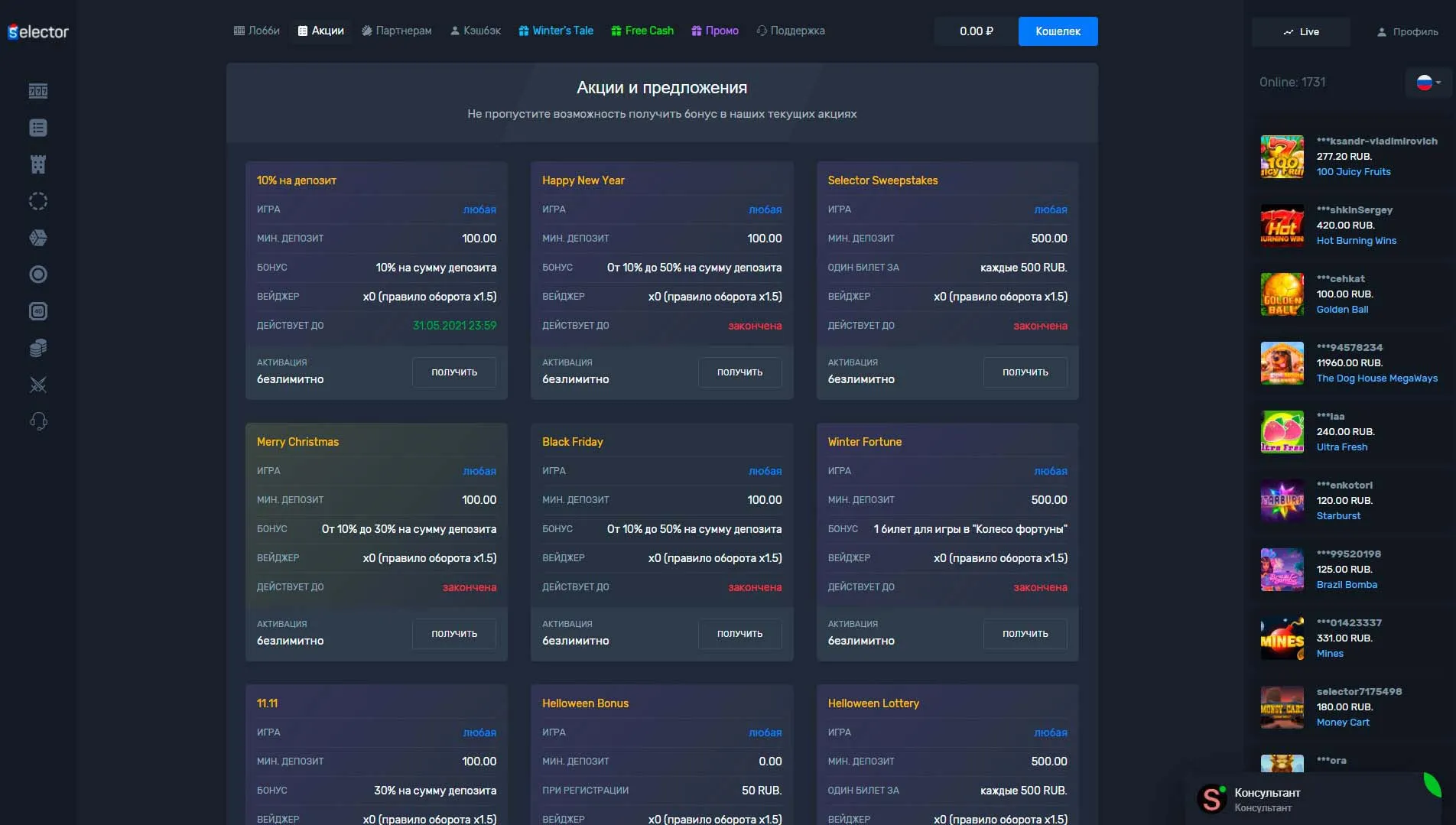Screen dimensions: 1456x825
Task: Click the Black Friday card title
Action: point(573,442)
